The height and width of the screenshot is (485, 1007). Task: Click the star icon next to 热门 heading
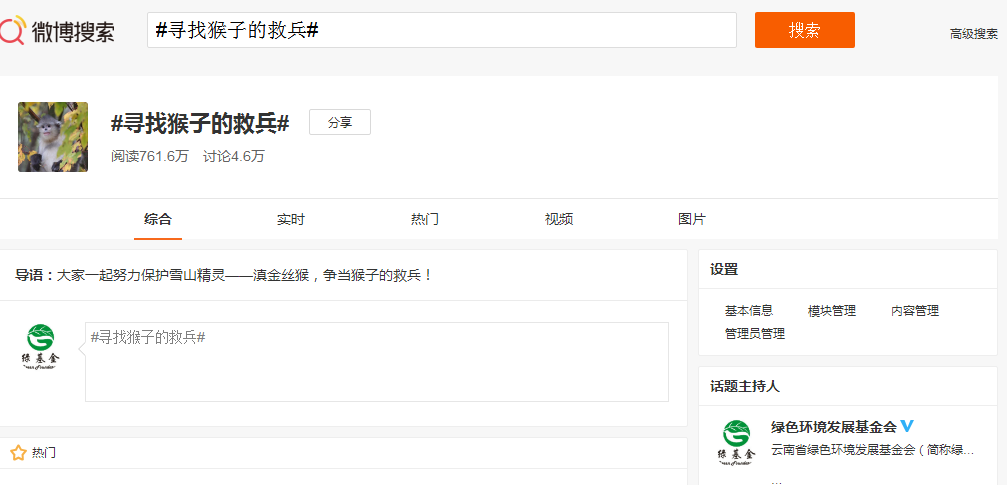[18, 453]
